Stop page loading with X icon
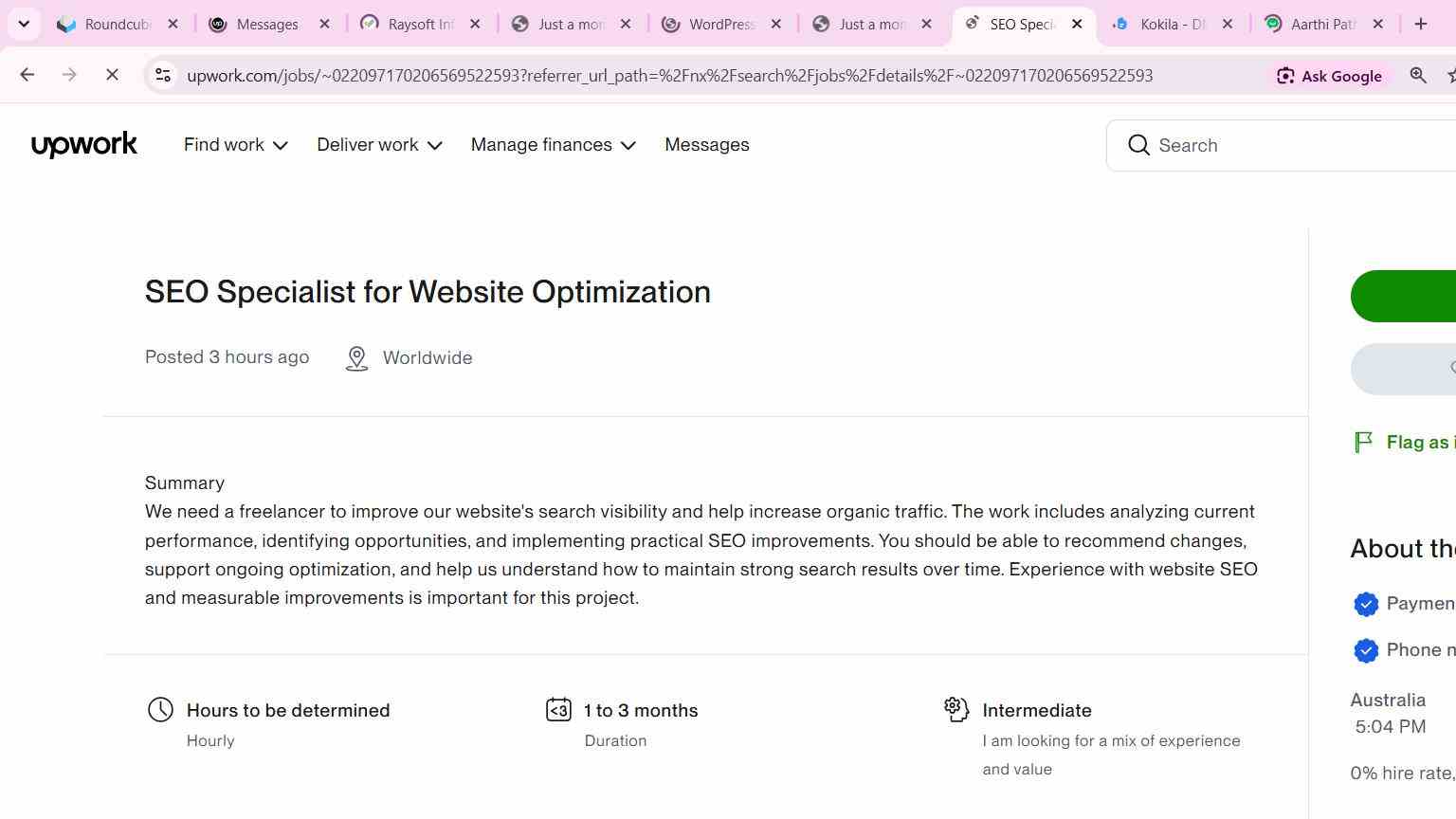The height and width of the screenshot is (819, 1456). (x=112, y=75)
